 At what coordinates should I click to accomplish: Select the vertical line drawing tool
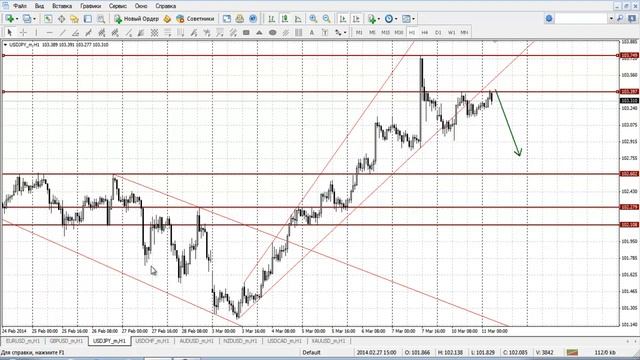(36, 32)
